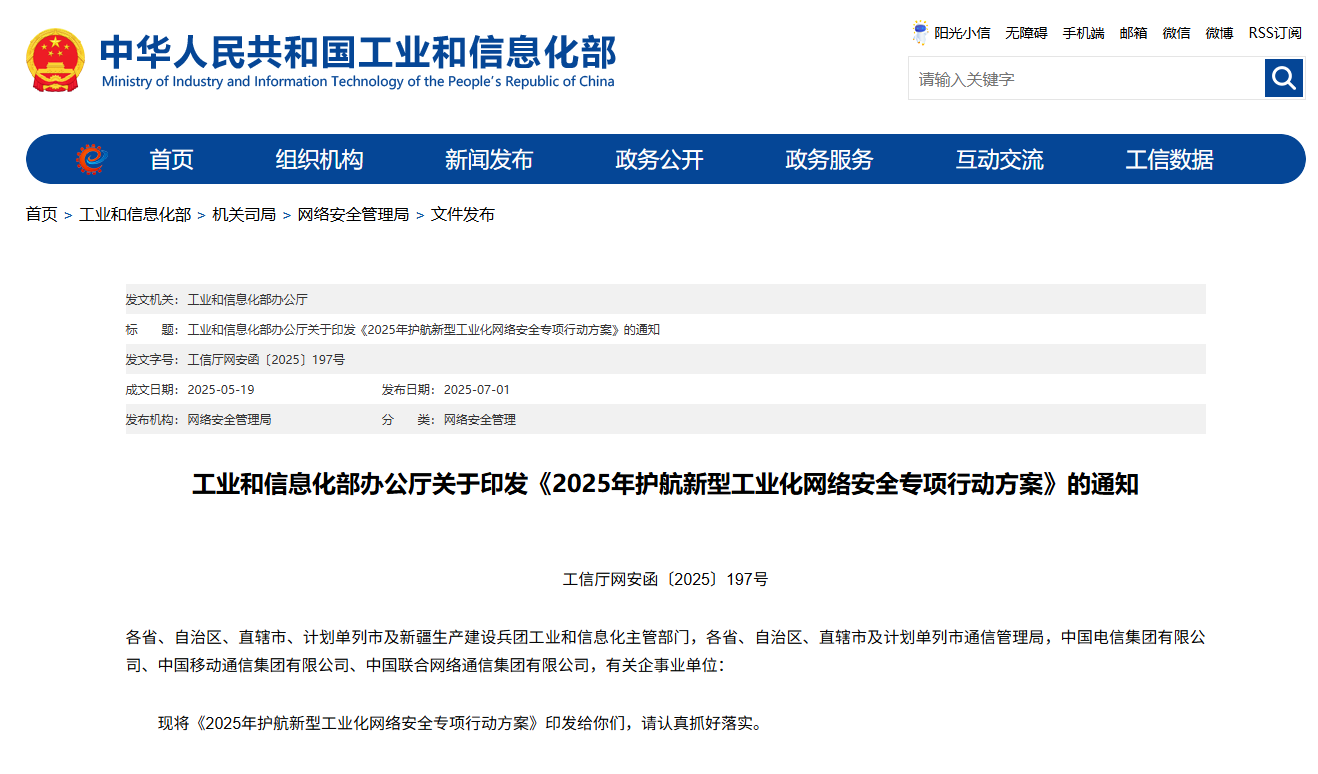This screenshot has height=774, width=1318.
Task: Open the 工信数据 menu
Action: [x=1169, y=158]
